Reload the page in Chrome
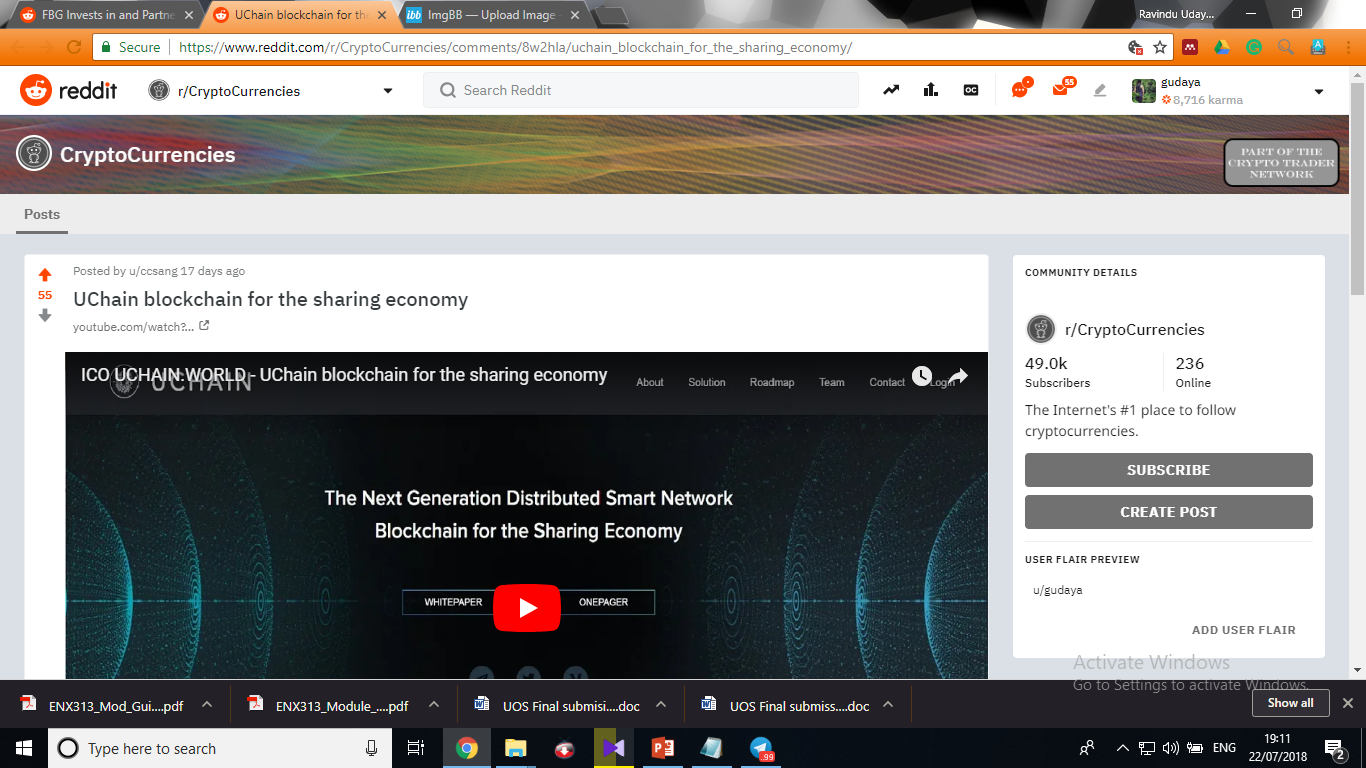The width and height of the screenshot is (1366, 768). pos(74,47)
